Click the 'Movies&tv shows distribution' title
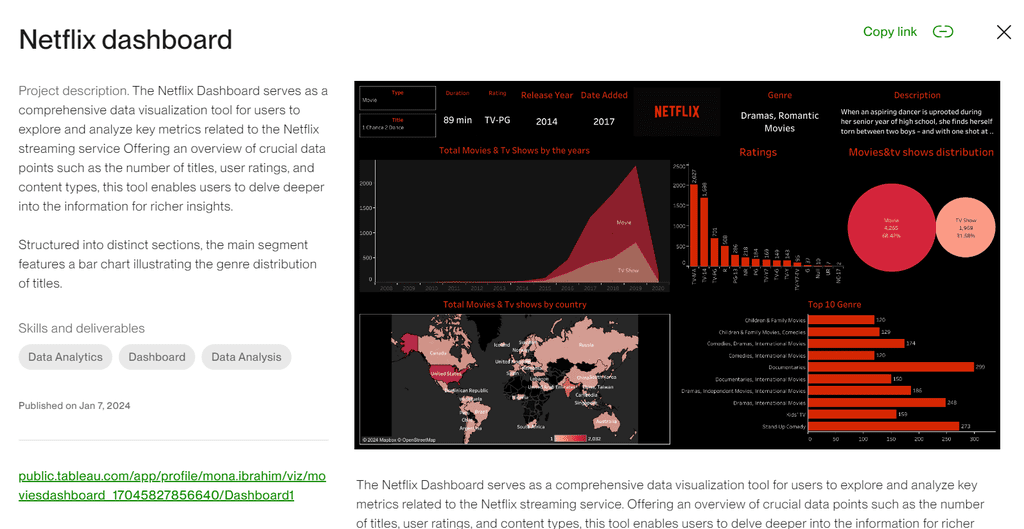The width and height of the screenshot is (1024, 529). point(921,152)
